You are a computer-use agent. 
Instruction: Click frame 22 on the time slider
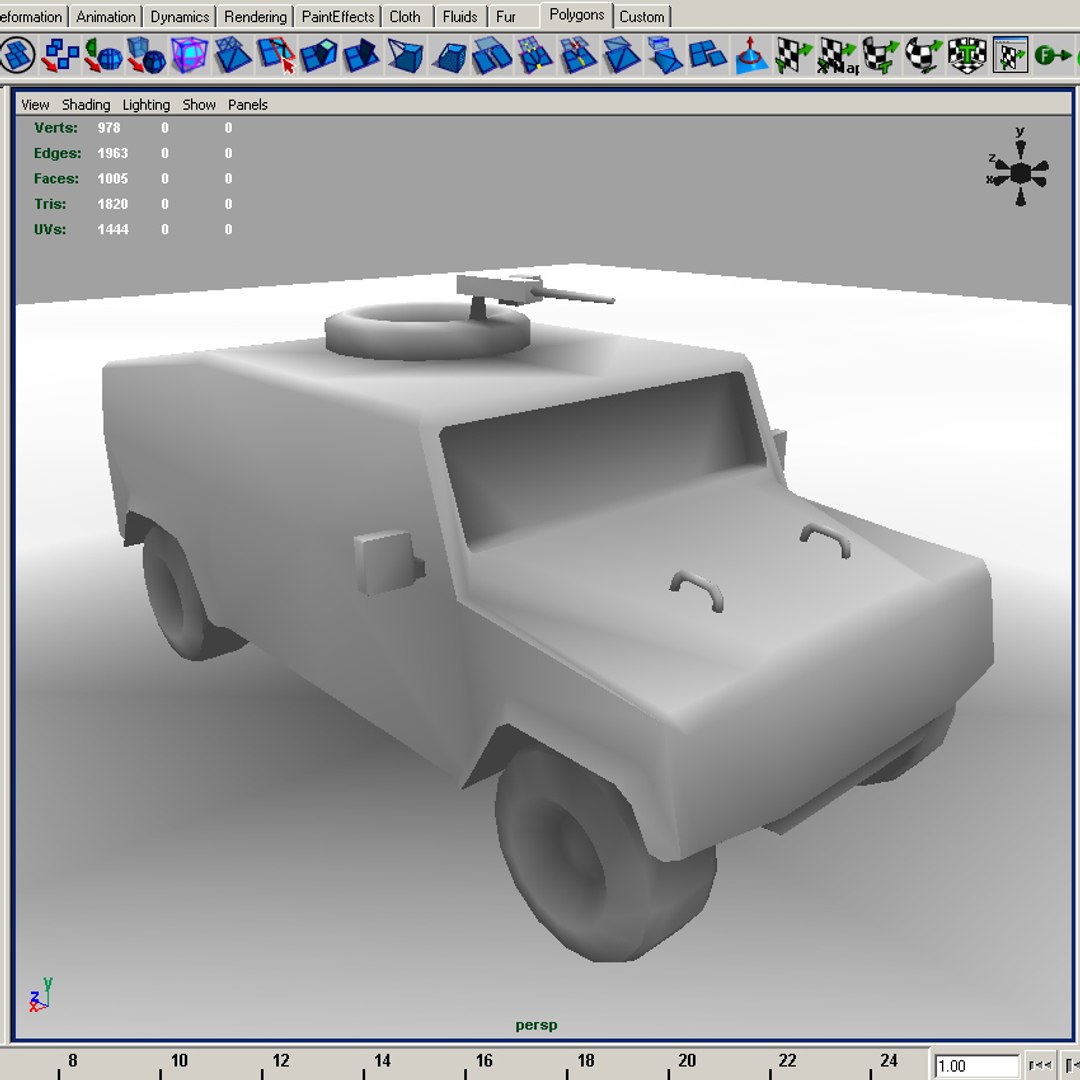coord(788,1061)
